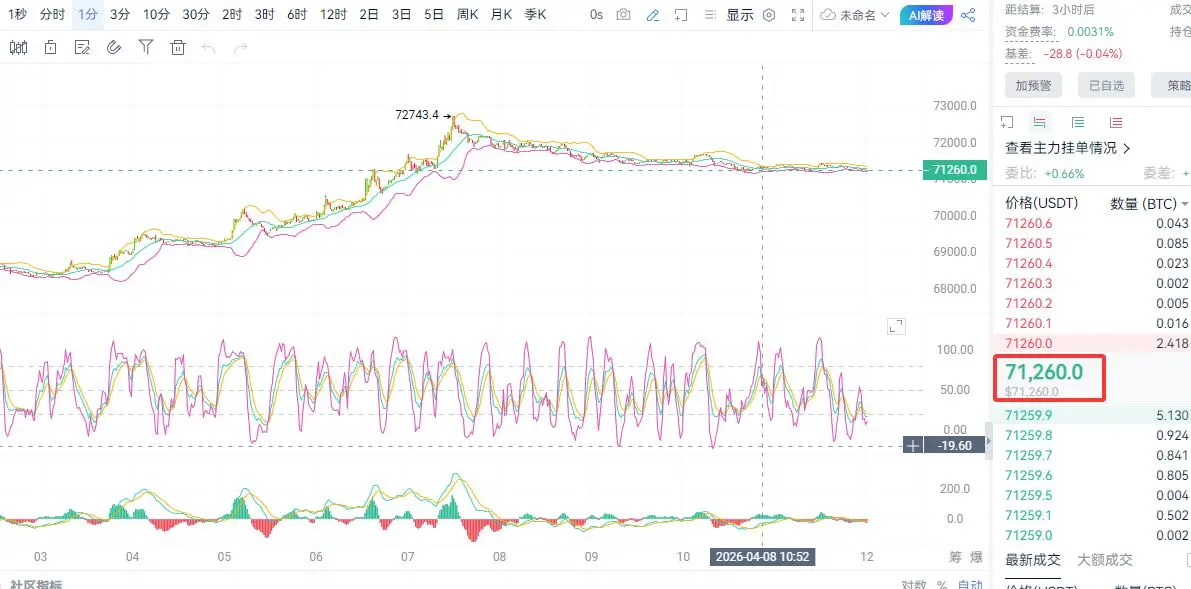Image resolution: width=1191 pixels, height=589 pixels.
Task: Toggle % percent scale
Action: (942, 584)
